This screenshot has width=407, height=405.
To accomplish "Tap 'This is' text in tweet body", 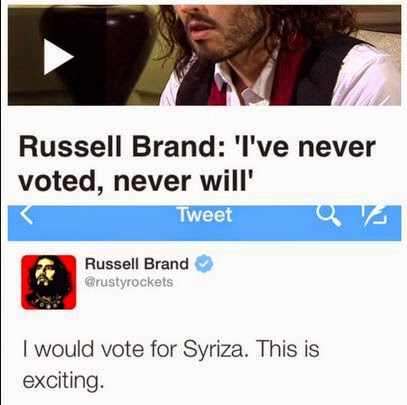I will 288,348.
